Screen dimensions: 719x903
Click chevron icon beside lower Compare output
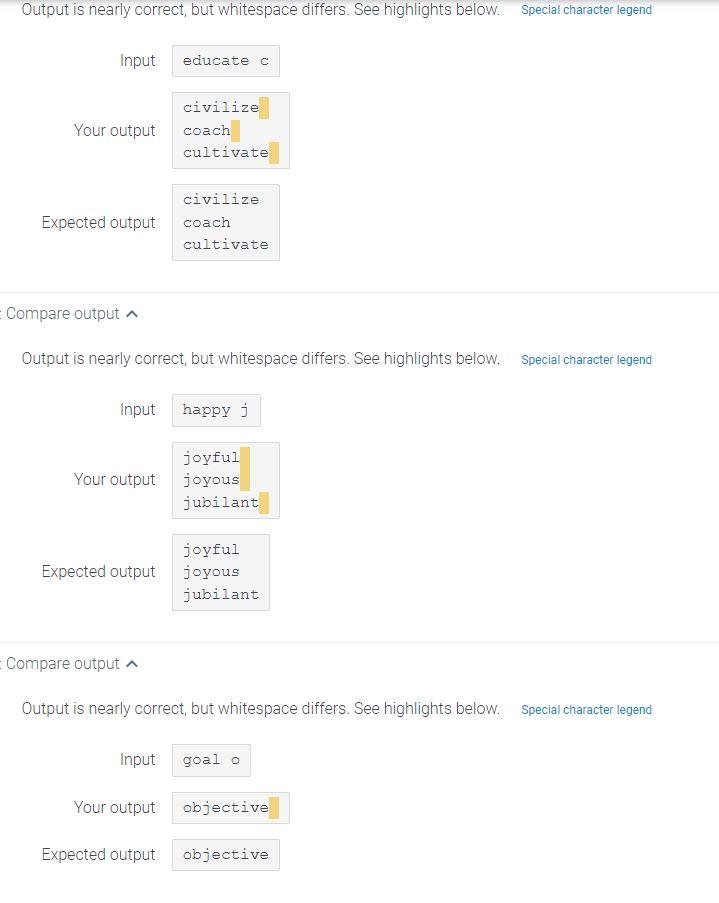click(x=132, y=663)
